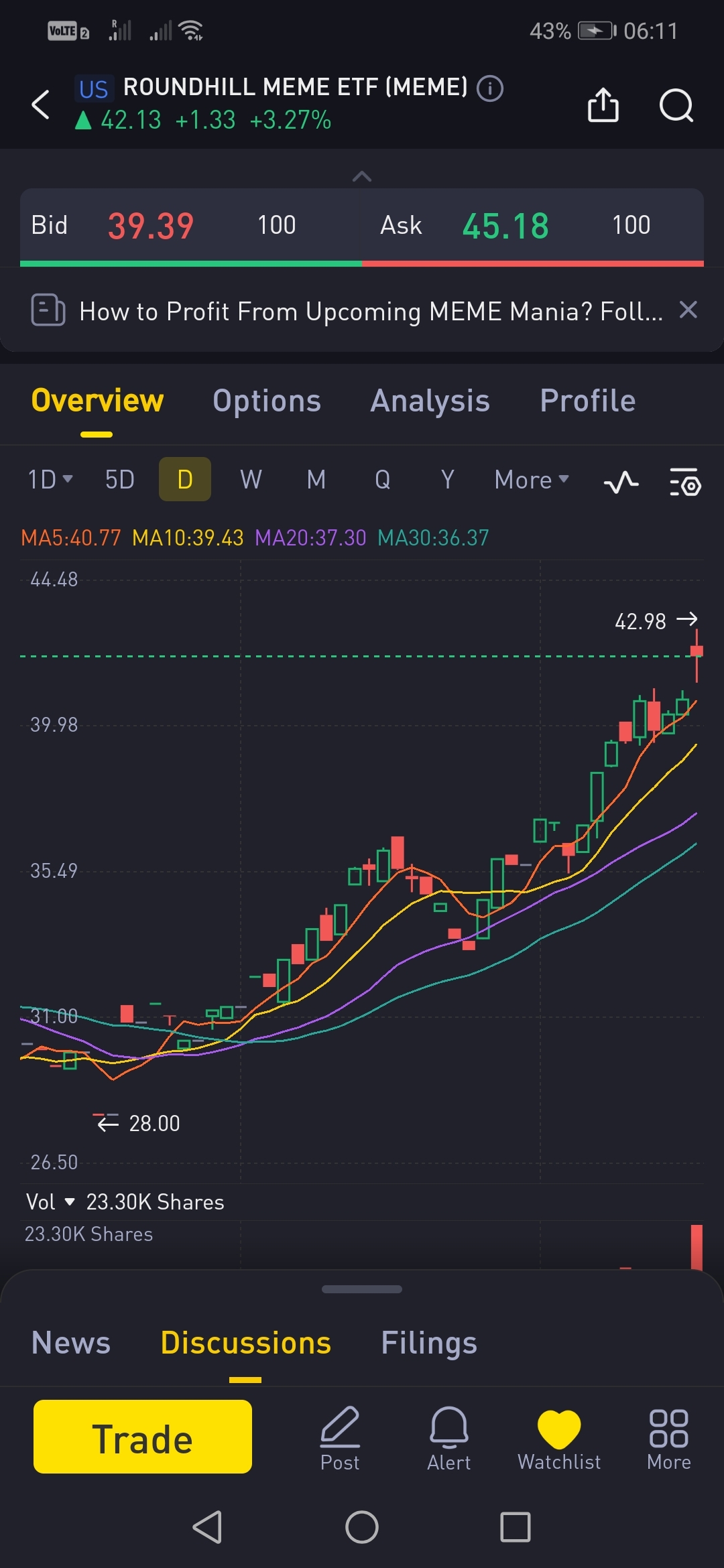This screenshot has width=724, height=1568.
Task: Select the monthly M chart period
Action: coord(316,480)
